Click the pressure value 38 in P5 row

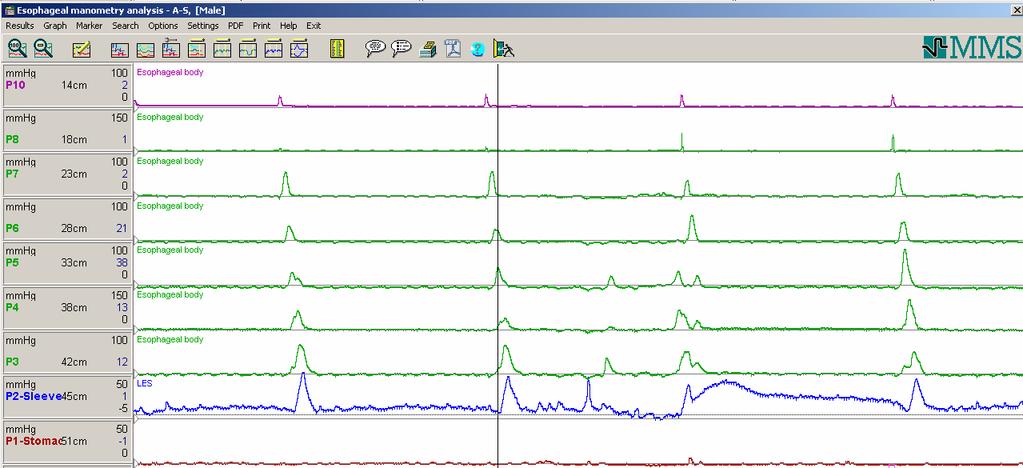(x=123, y=262)
